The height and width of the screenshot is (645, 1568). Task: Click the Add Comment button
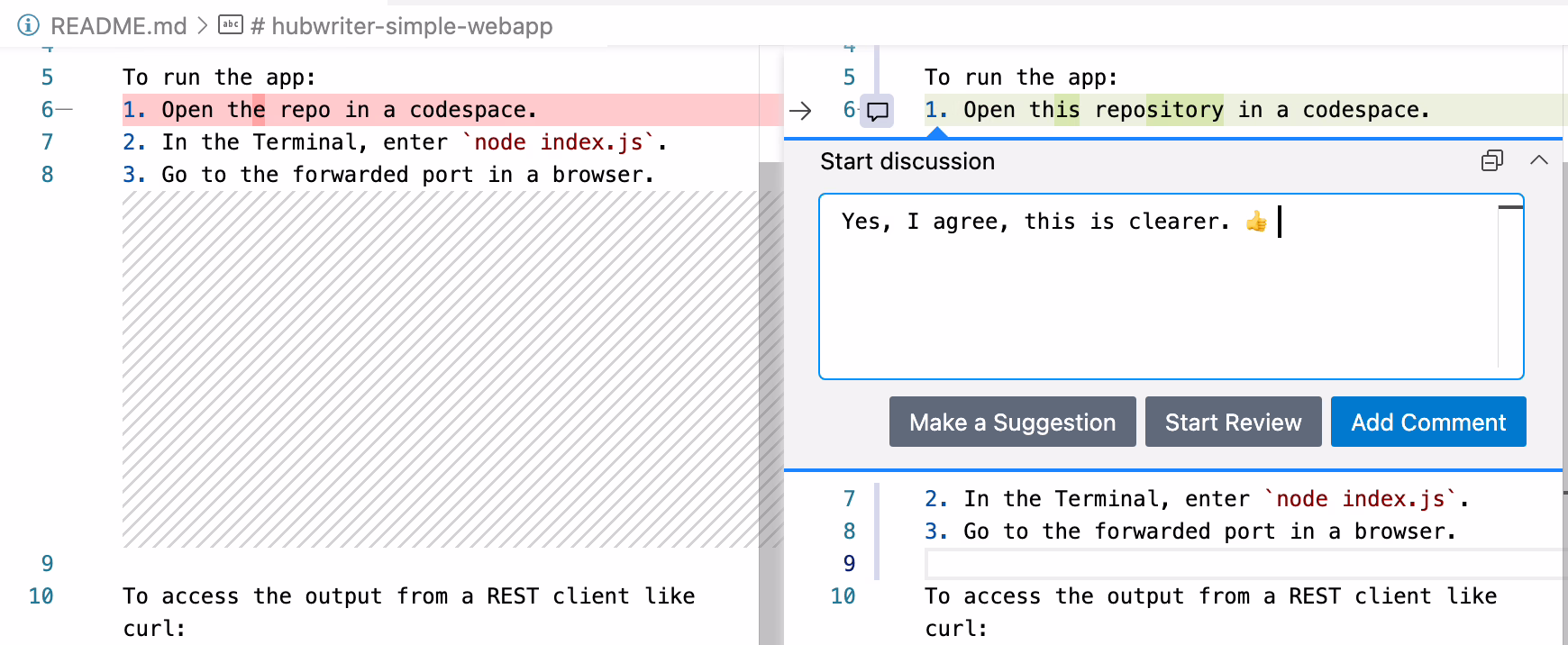coord(1428,422)
